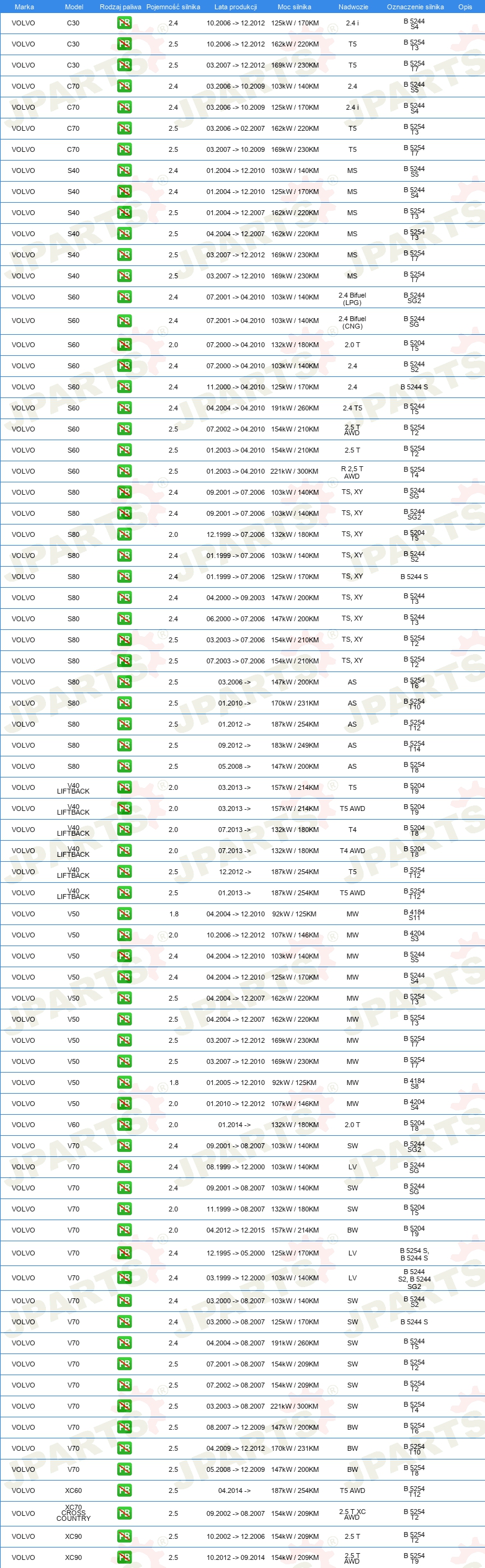
Task: Click the '2.4 Bifuel (LPG)' body cell
Action: [352, 299]
